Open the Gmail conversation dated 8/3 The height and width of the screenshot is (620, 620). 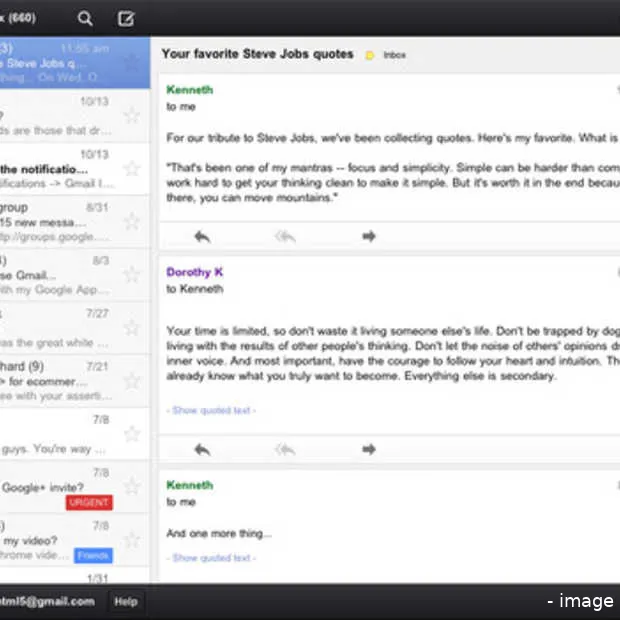[75, 275]
